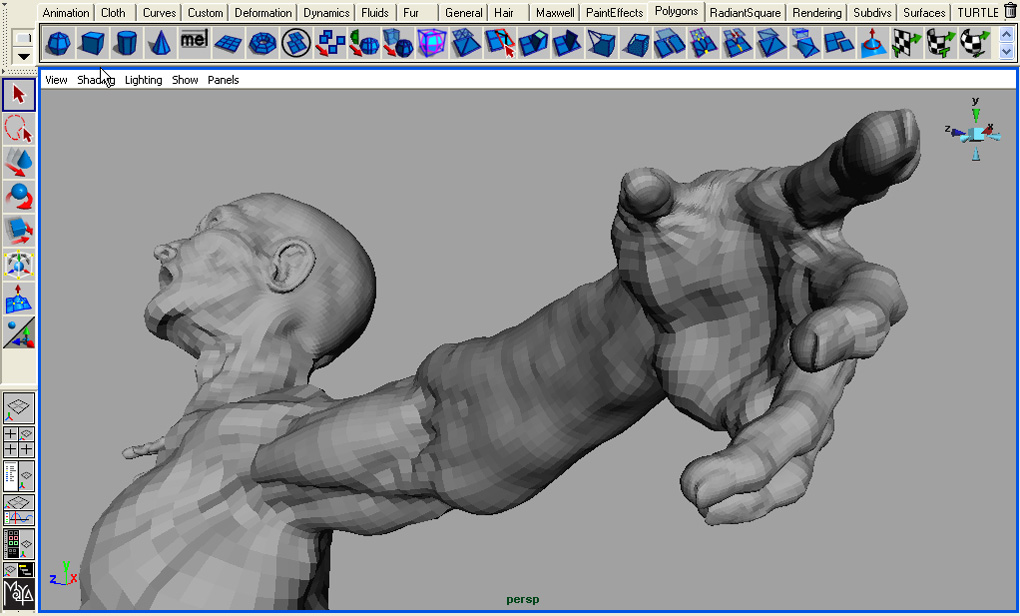The width and height of the screenshot is (1020, 616).
Task: Create a polygon cylinder from the shelf
Action: [126, 43]
